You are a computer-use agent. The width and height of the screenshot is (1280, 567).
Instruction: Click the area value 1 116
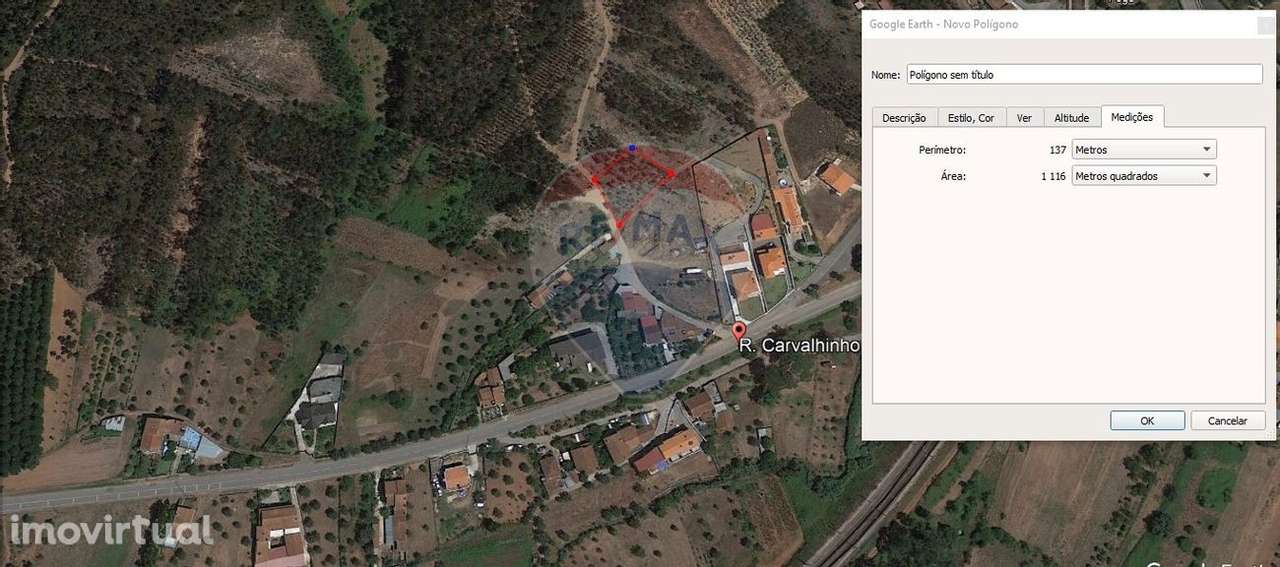1053,176
